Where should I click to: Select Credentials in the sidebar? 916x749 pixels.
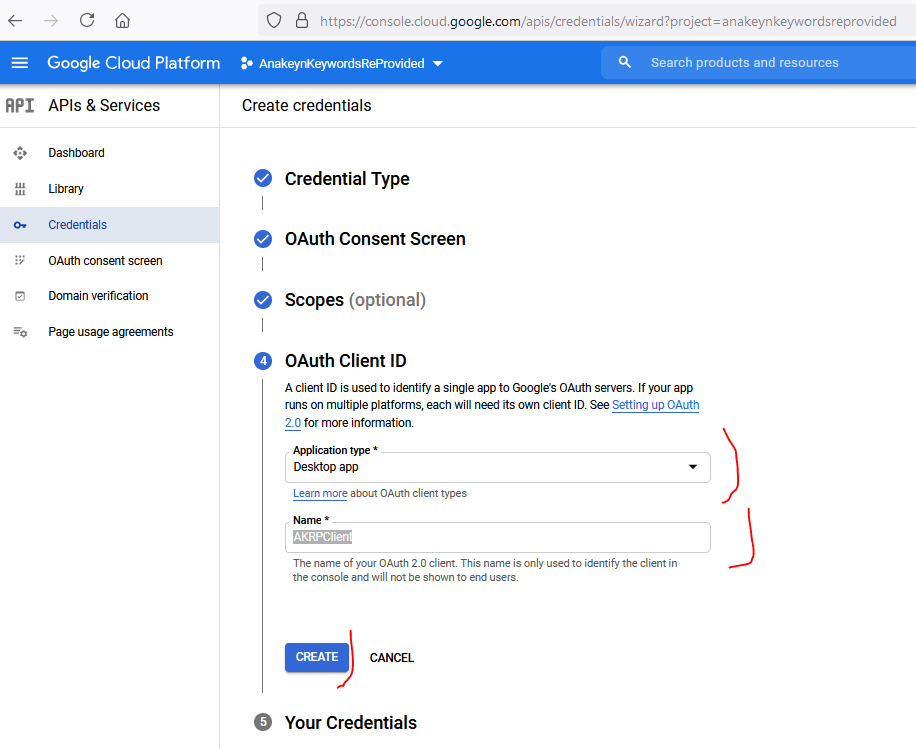(x=110, y=225)
